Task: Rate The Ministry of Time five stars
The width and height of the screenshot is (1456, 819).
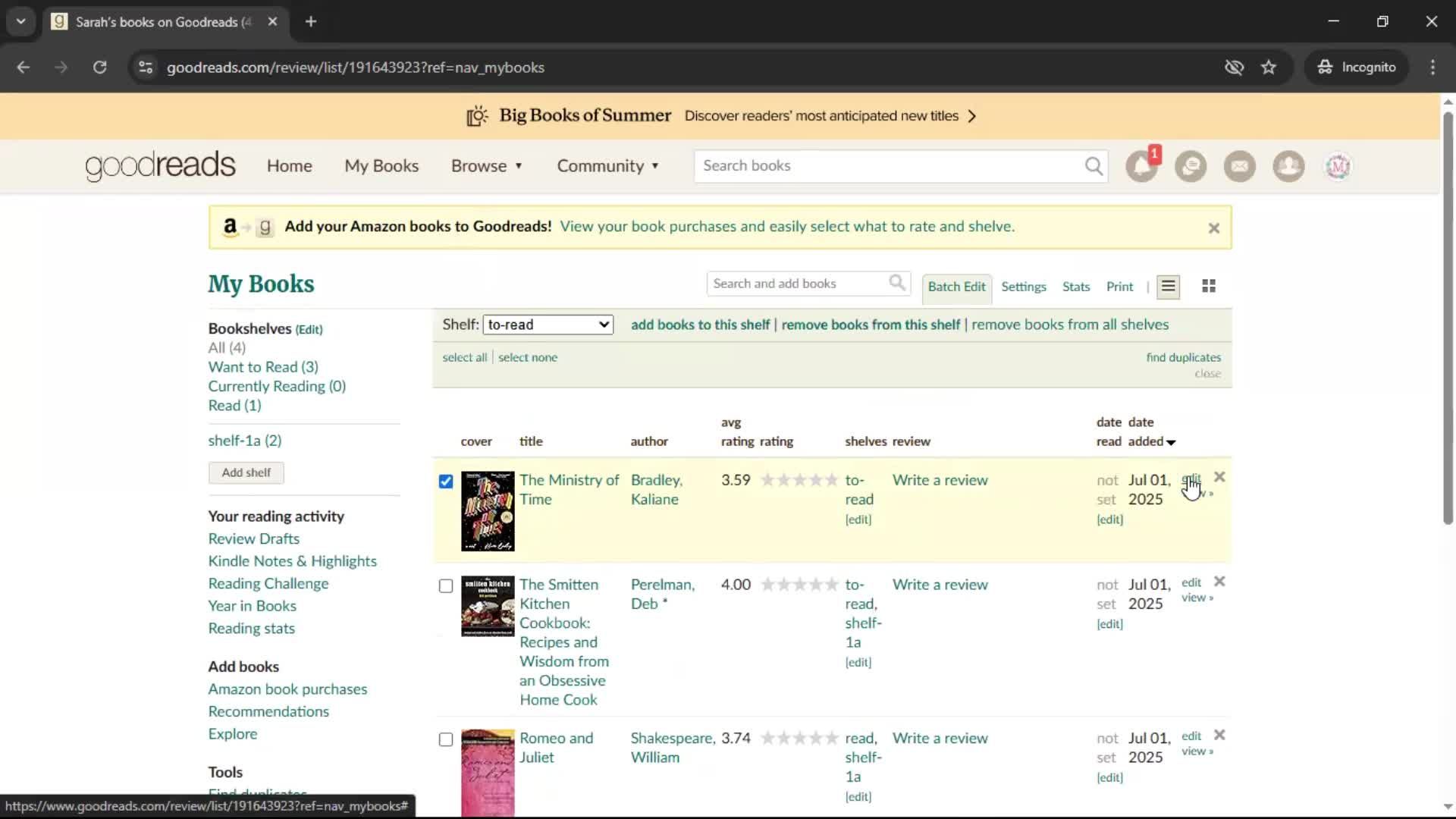Action: [x=831, y=480]
